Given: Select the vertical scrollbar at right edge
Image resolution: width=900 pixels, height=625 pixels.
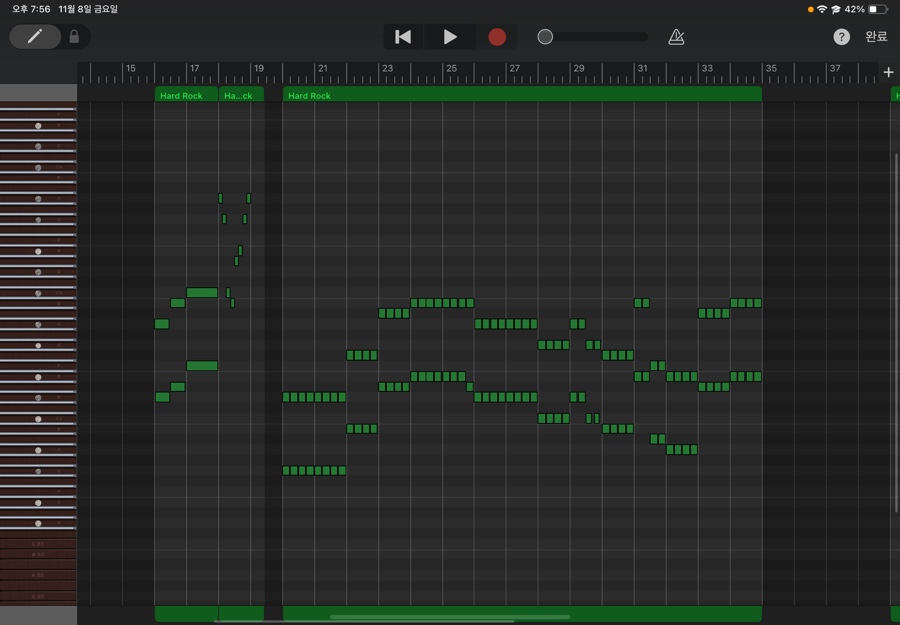Looking at the screenshot, I should pos(896,333).
